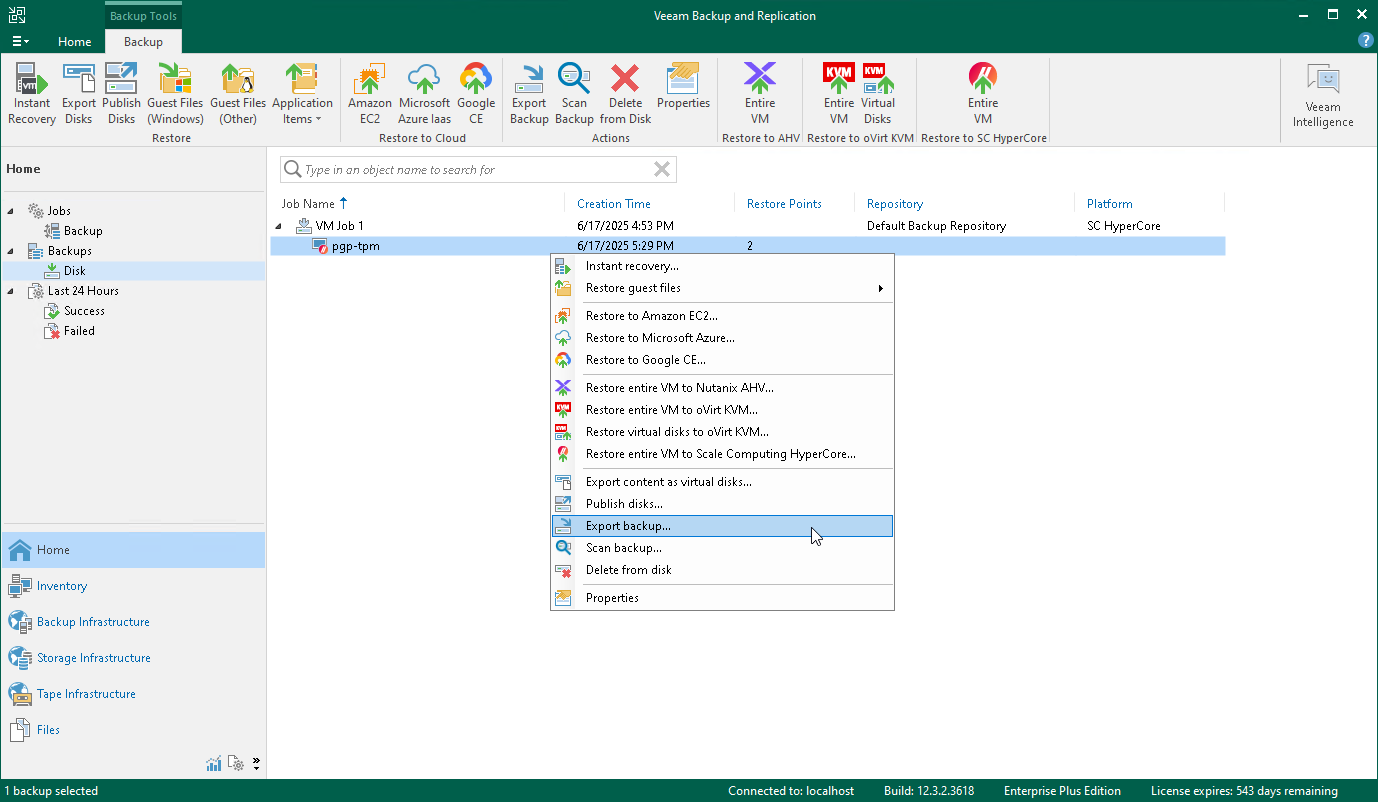Click Entire VM under Restore to SC HyperCore
The image size is (1378, 802).
983,94
